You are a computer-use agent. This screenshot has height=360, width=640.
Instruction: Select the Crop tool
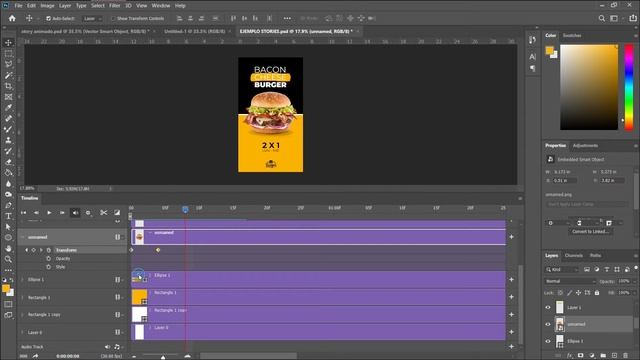(x=8, y=86)
